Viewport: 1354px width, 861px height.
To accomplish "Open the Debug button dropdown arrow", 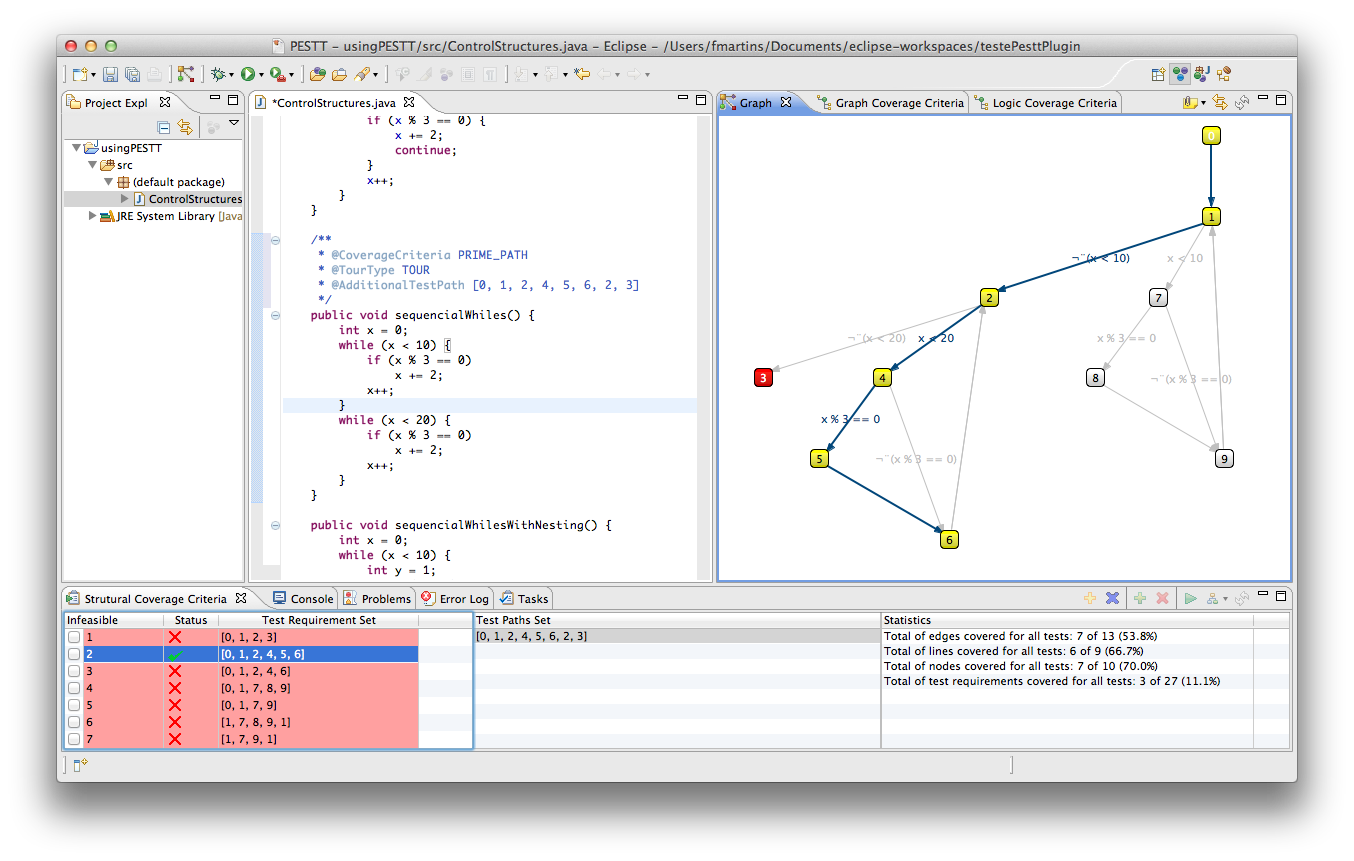I will 231,75.
